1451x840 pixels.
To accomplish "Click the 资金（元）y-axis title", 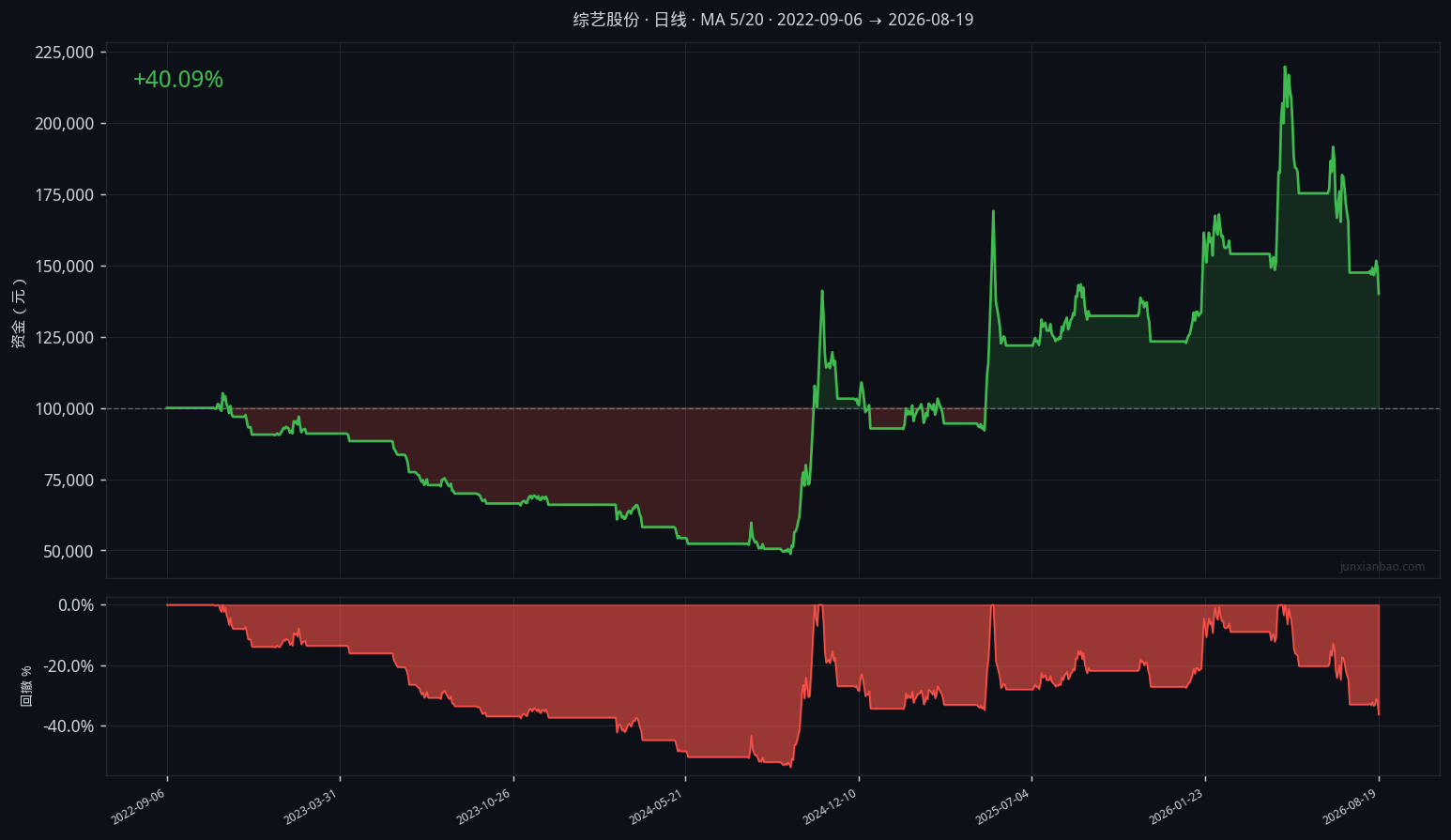I will 19,313.
